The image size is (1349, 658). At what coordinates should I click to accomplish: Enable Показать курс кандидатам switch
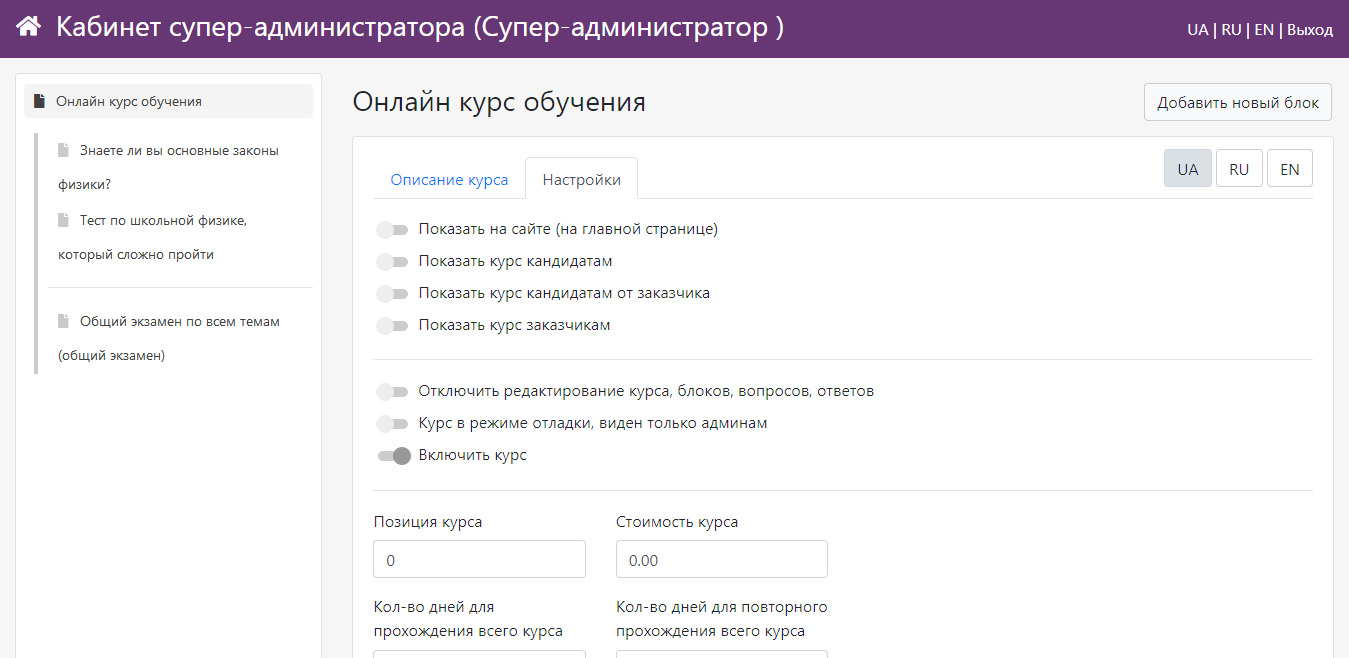392,262
